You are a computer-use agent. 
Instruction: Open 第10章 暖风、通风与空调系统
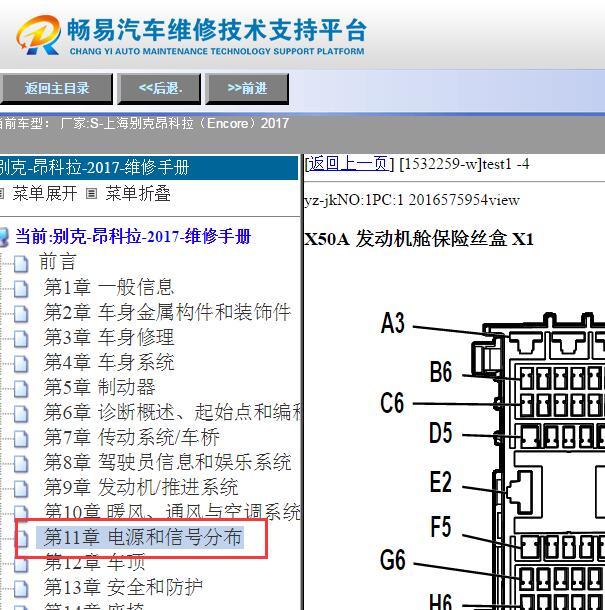coord(172,512)
